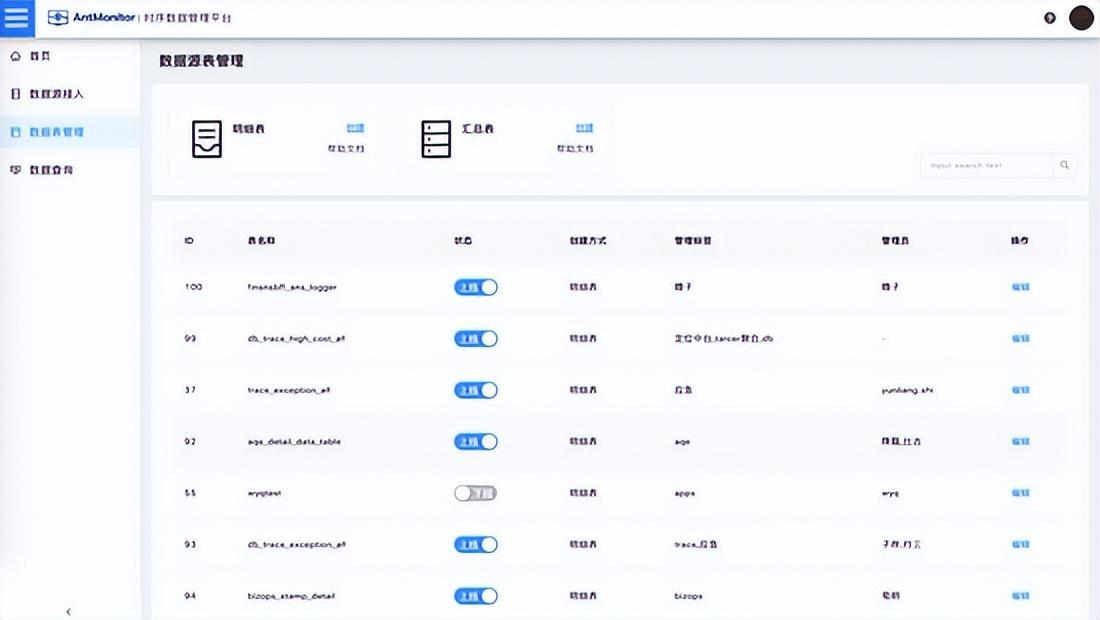Focus the 'input search text' field
The image size is (1100, 620).
click(986, 166)
